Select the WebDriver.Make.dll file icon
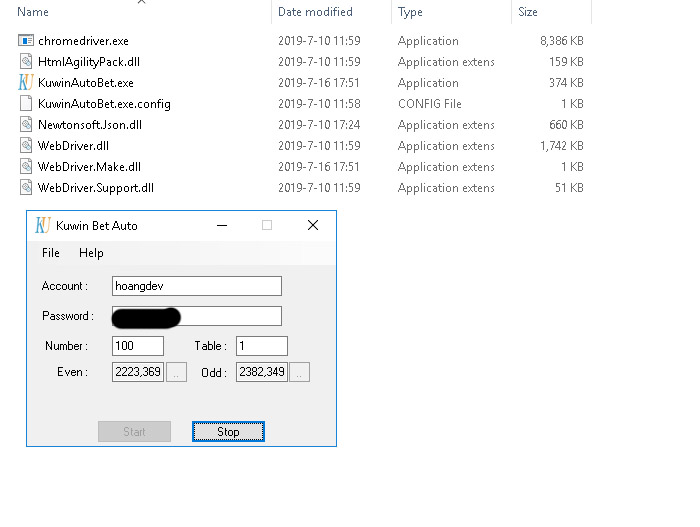This screenshot has height=527, width=700. click(x=26, y=167)
